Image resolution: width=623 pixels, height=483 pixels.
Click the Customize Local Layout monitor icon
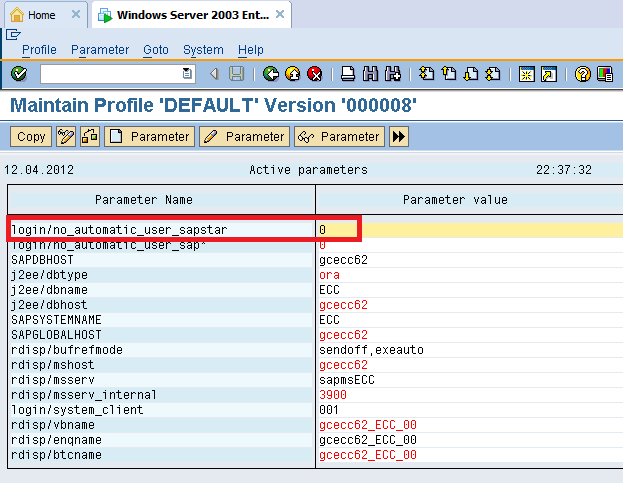(x=605, y=74)
